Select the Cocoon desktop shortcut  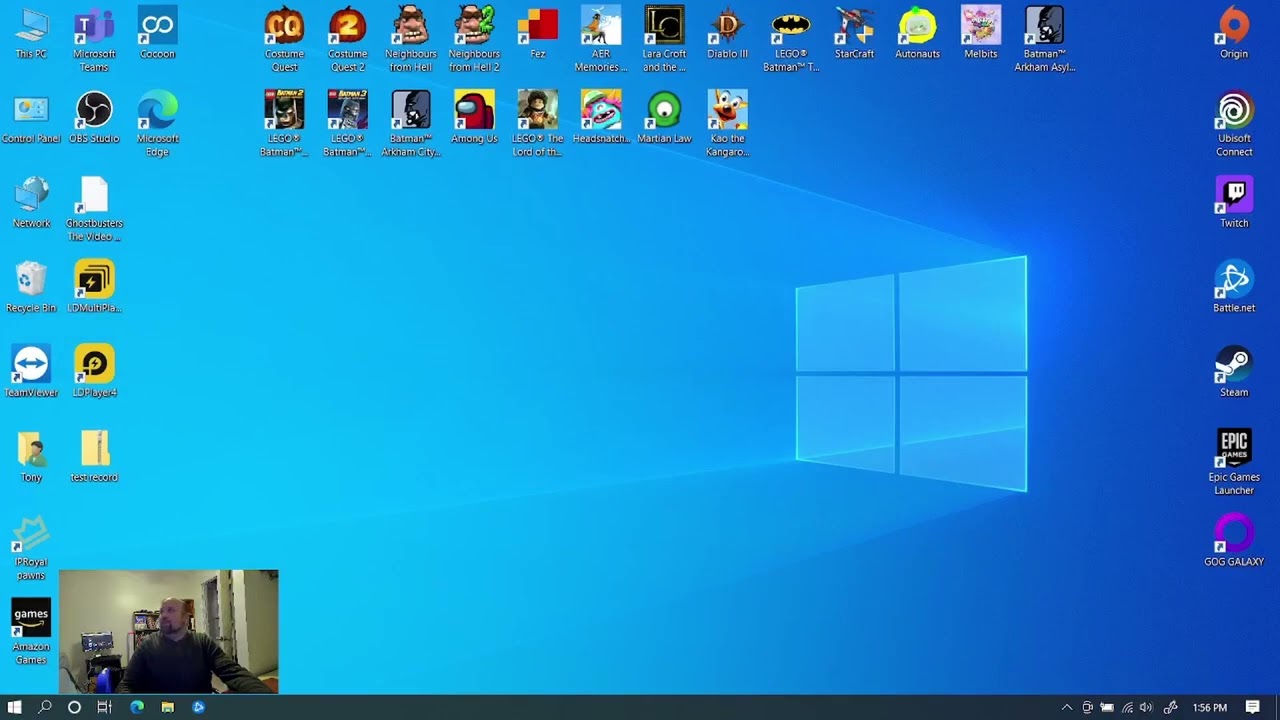point(157,33)
